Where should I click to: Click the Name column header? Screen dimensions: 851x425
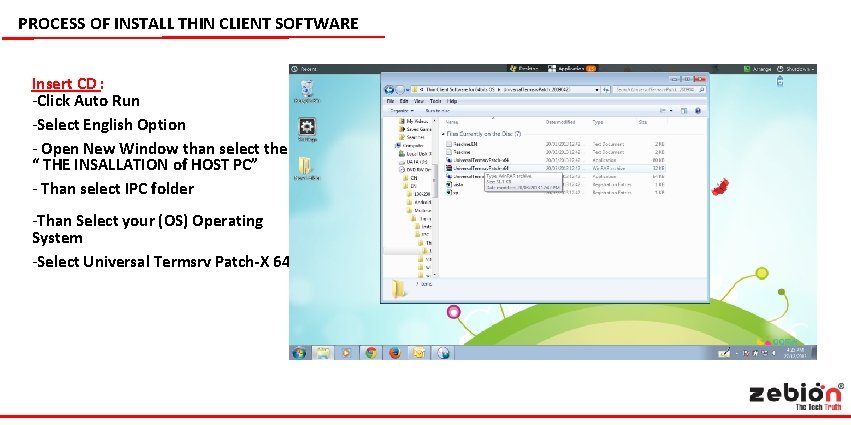coord(452,123)
